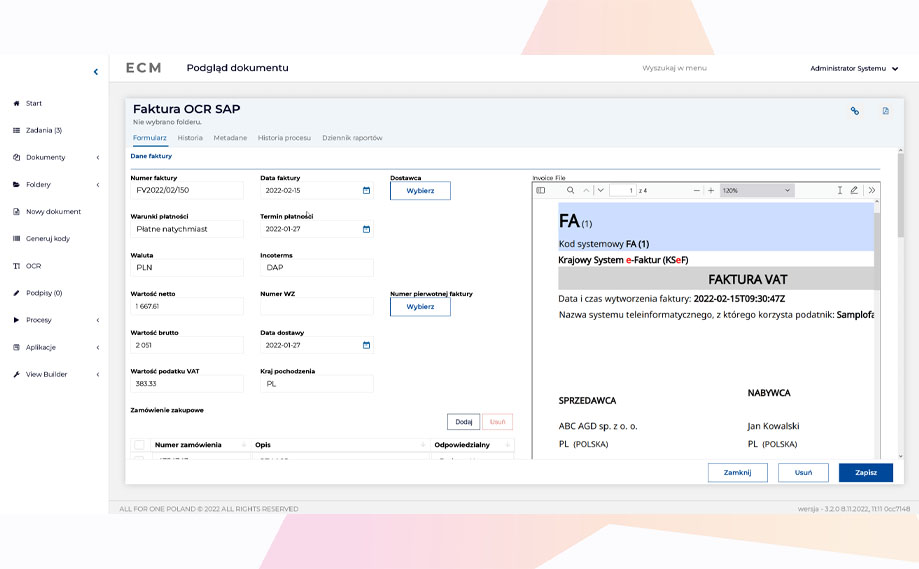Screen dimensions: 919x569
Task: Tick the select-all checkbox in order table header
Action: tap(139, 444)
